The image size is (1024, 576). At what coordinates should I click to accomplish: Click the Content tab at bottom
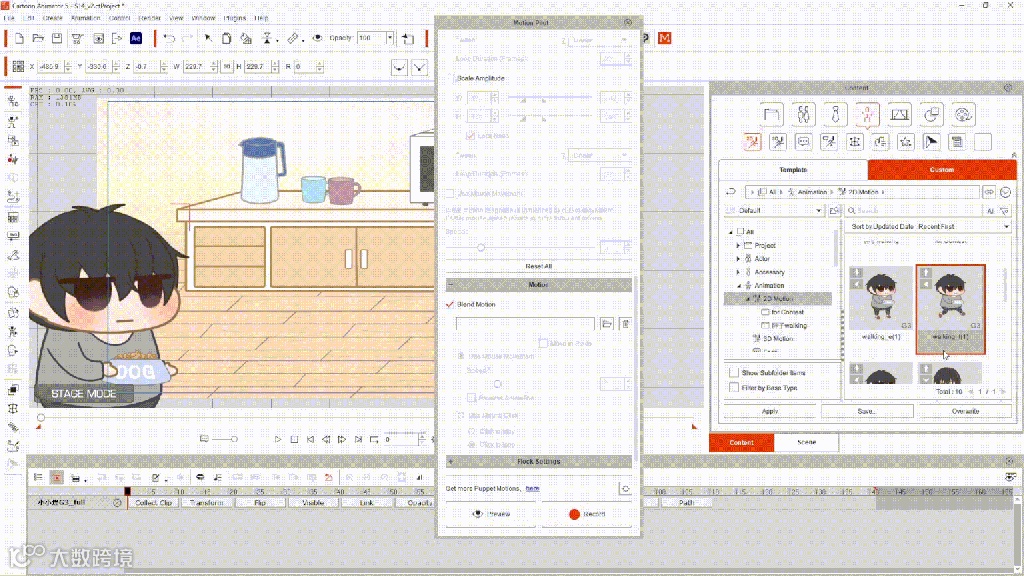pos(741,443)
